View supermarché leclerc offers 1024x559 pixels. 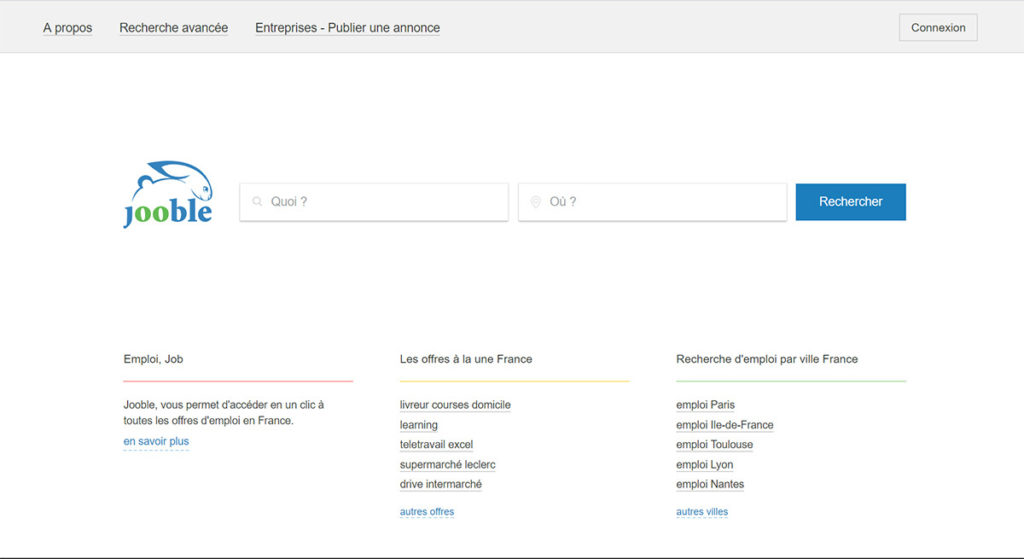point(447,464)
